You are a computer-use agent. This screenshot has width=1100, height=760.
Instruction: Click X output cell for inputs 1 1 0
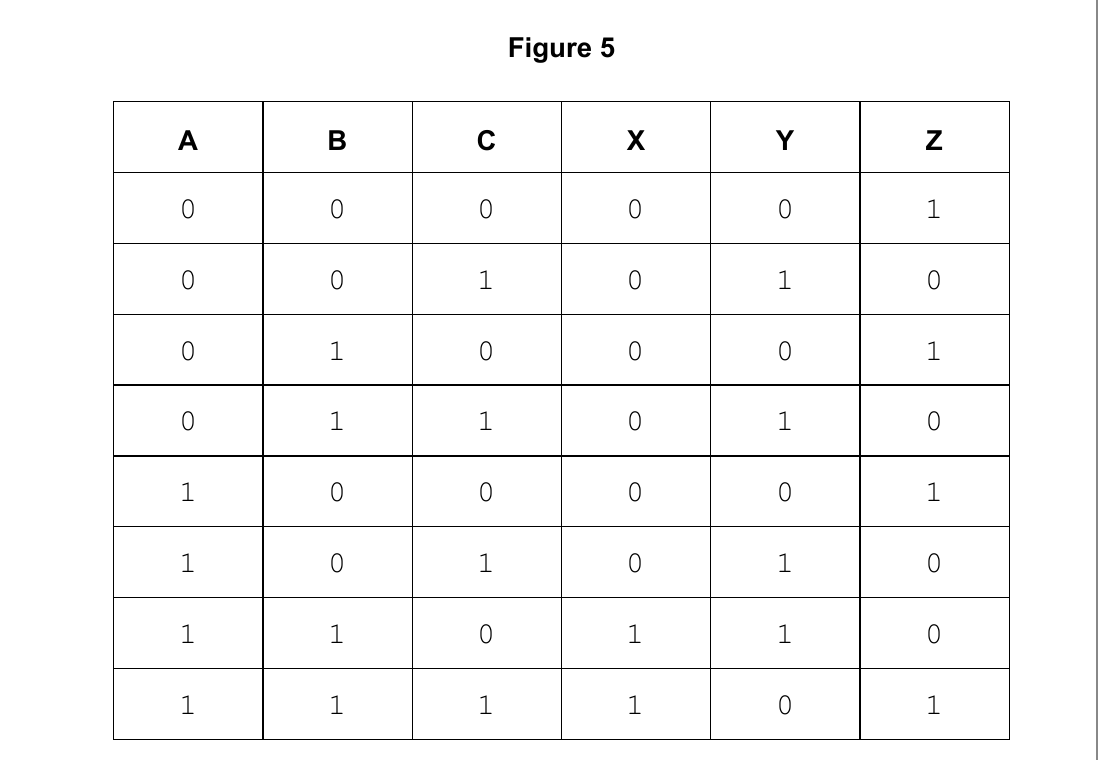[636, 634]
